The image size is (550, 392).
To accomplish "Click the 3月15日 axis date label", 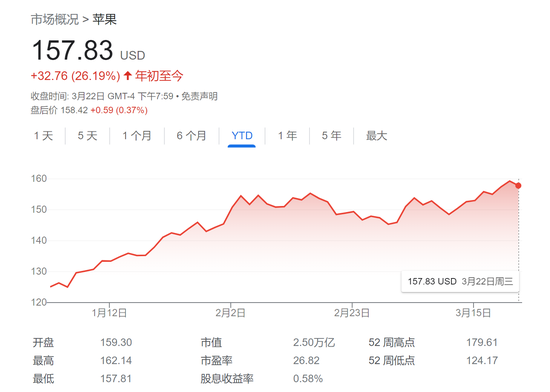I will [473, 313].
